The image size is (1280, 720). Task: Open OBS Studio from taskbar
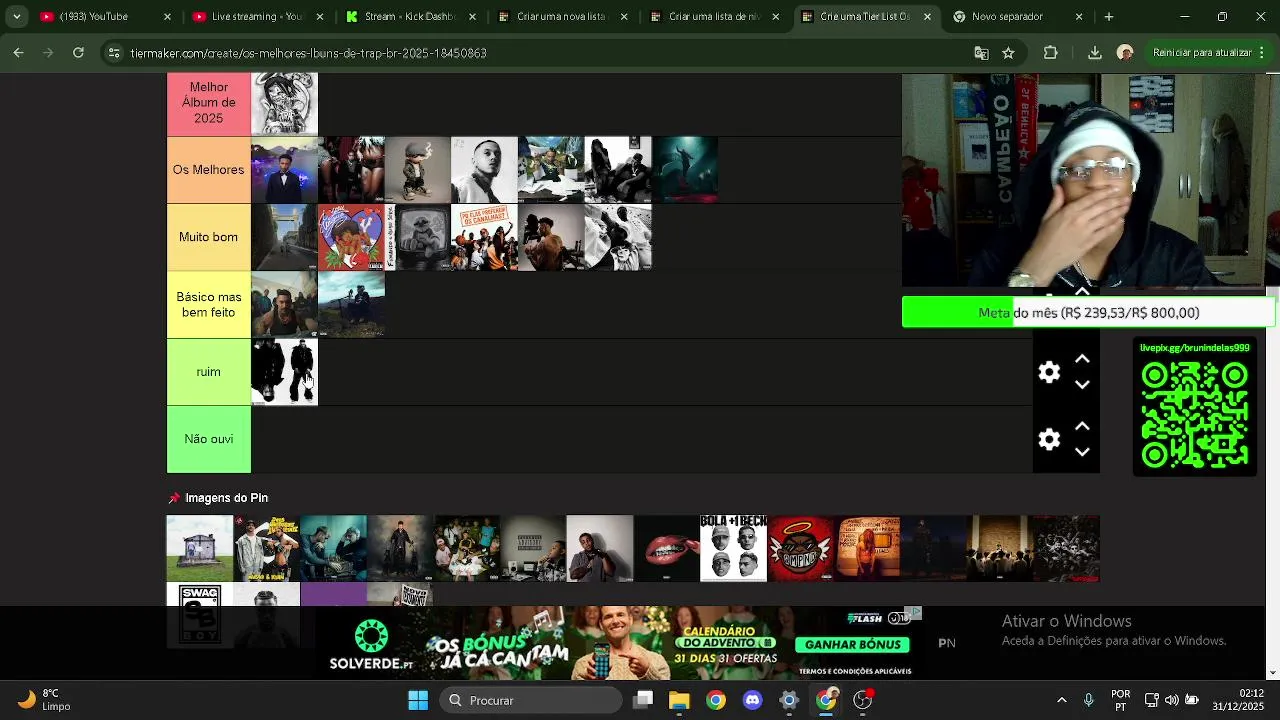[x=862, y=700]
